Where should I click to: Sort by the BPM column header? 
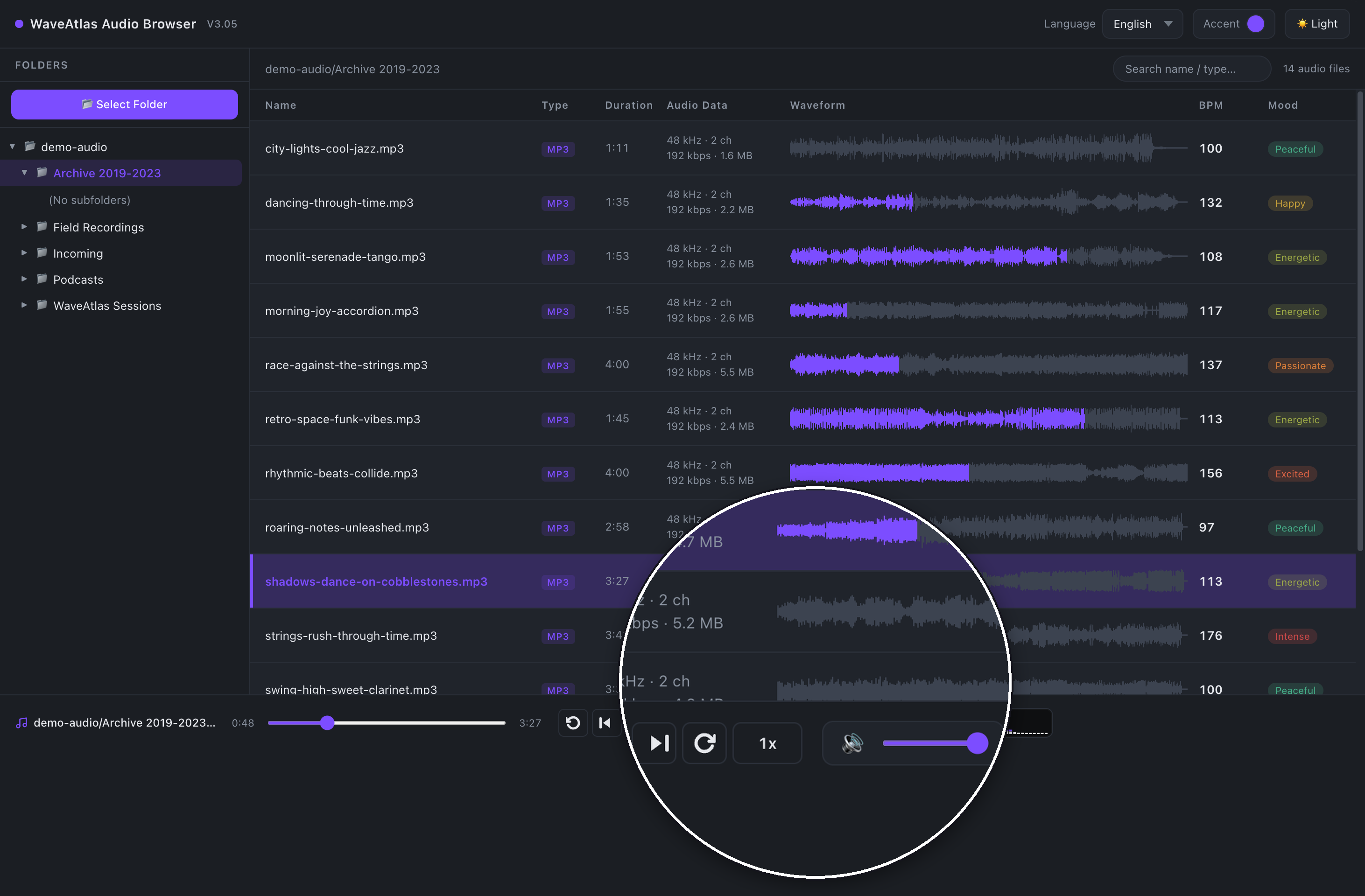(x=1211, y=105)
